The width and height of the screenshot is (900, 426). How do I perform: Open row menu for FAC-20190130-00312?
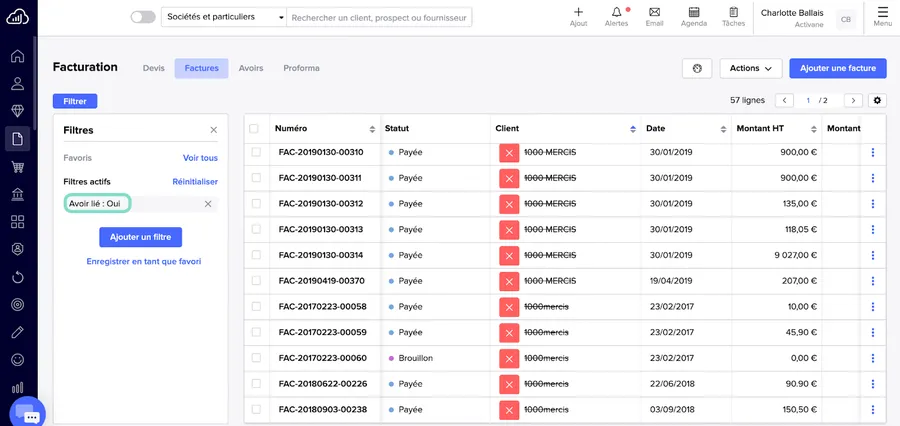[x=872, y=204]
